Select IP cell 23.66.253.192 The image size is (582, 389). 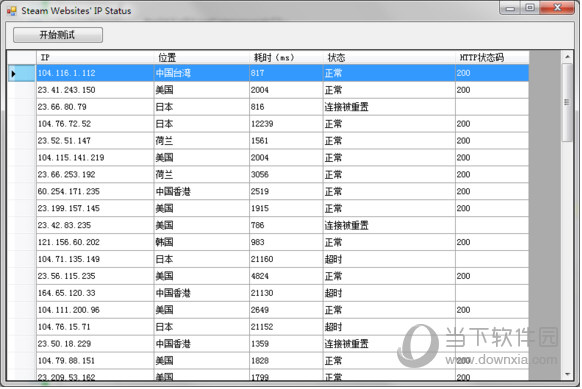coord(95,175)
